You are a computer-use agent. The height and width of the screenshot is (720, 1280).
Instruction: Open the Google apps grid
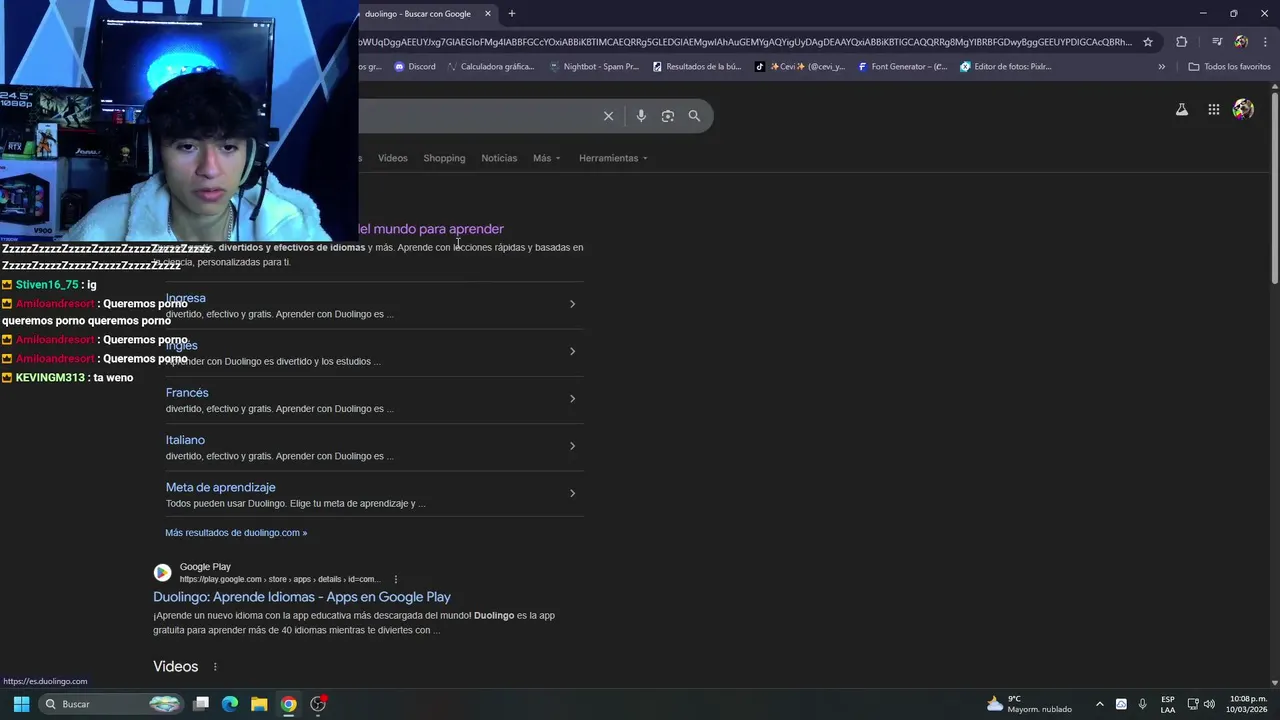[1214, 110]
